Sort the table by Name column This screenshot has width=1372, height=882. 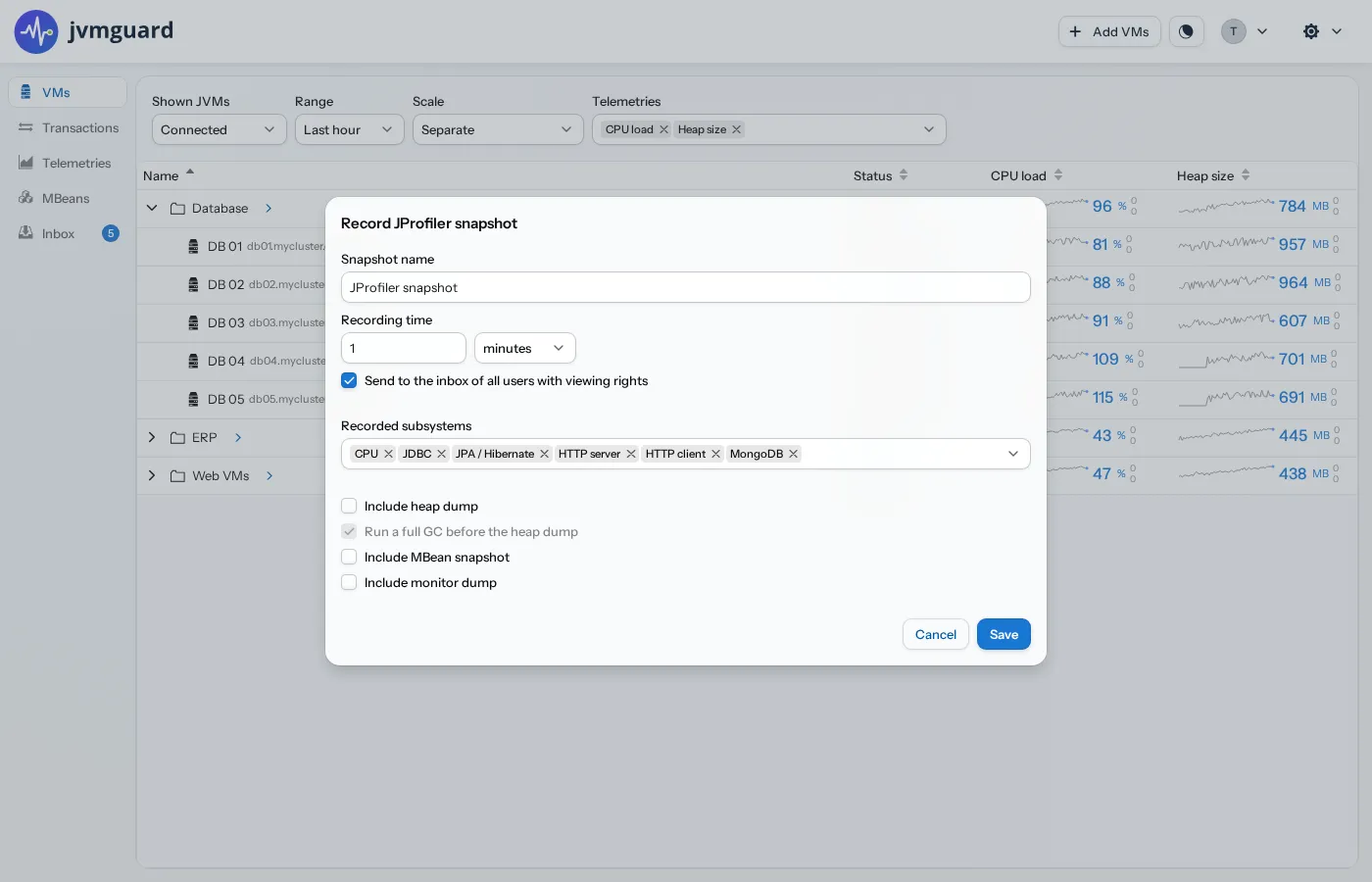click(x=169, y=175)
